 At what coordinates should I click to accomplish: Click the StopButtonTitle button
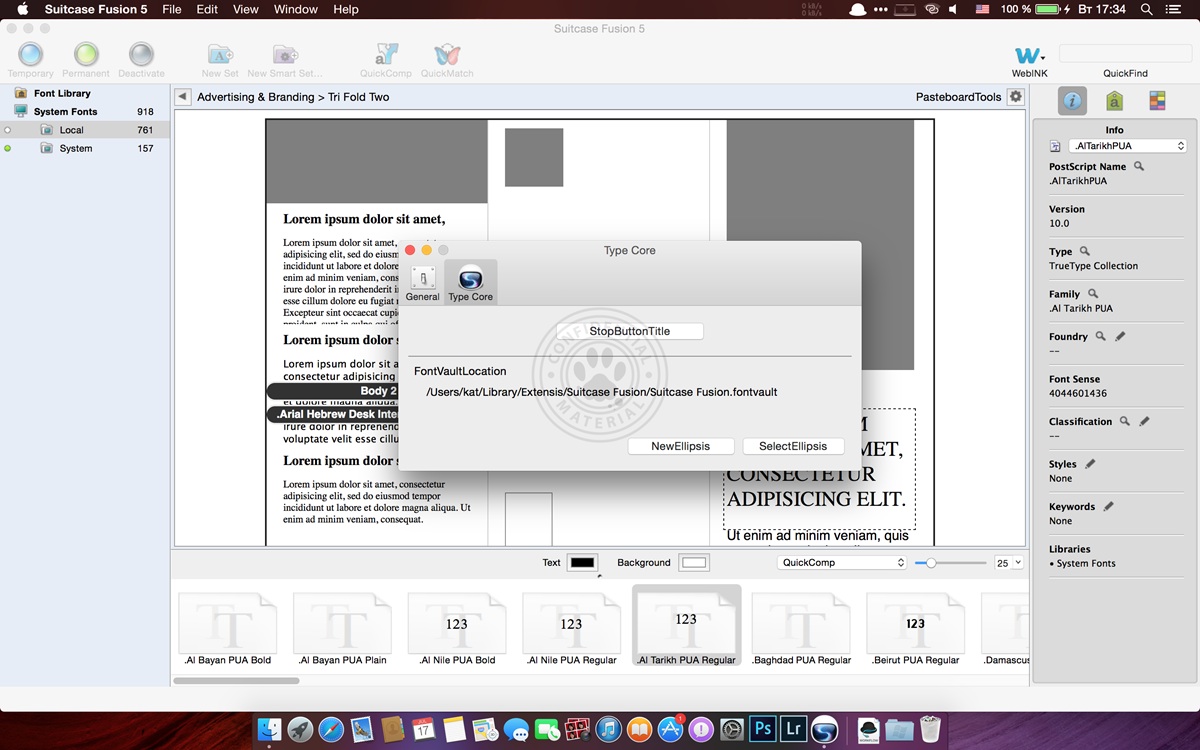[630, 331]
